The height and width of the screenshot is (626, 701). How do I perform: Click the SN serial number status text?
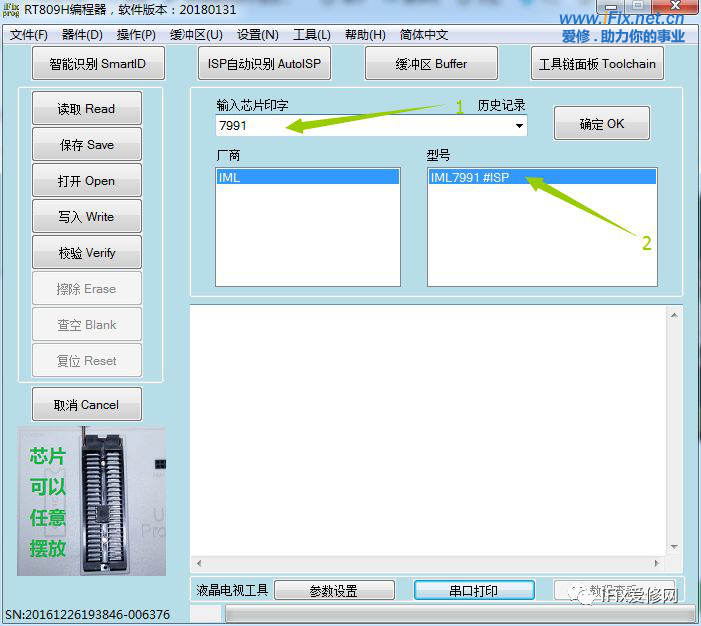point(88,614)
